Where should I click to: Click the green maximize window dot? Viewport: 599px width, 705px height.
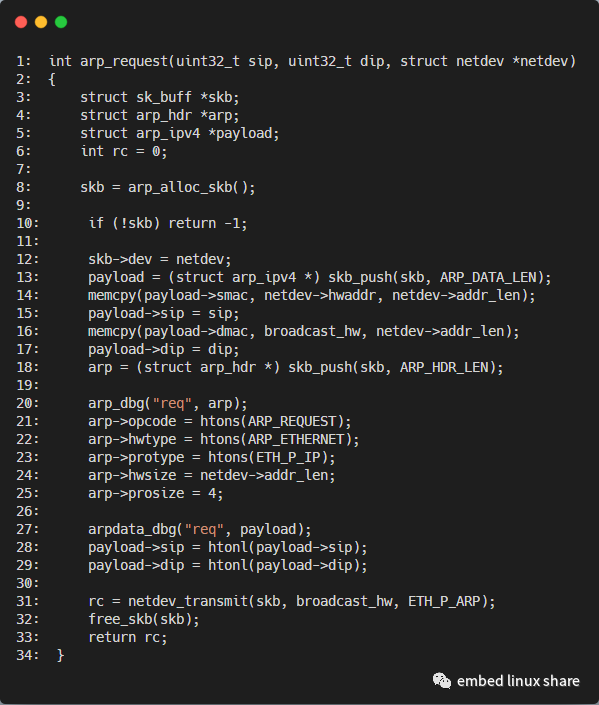(x=61, y=22)
